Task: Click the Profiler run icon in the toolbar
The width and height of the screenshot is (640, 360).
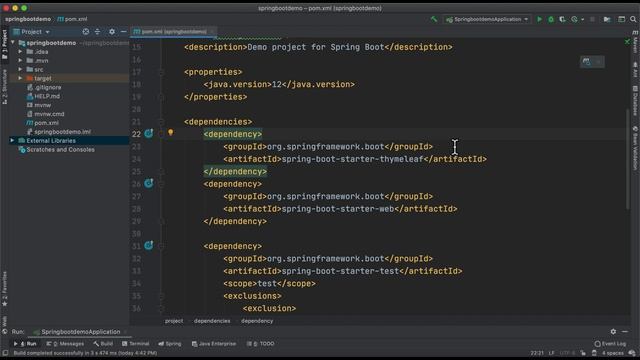Action: click(x=574, y=19)
